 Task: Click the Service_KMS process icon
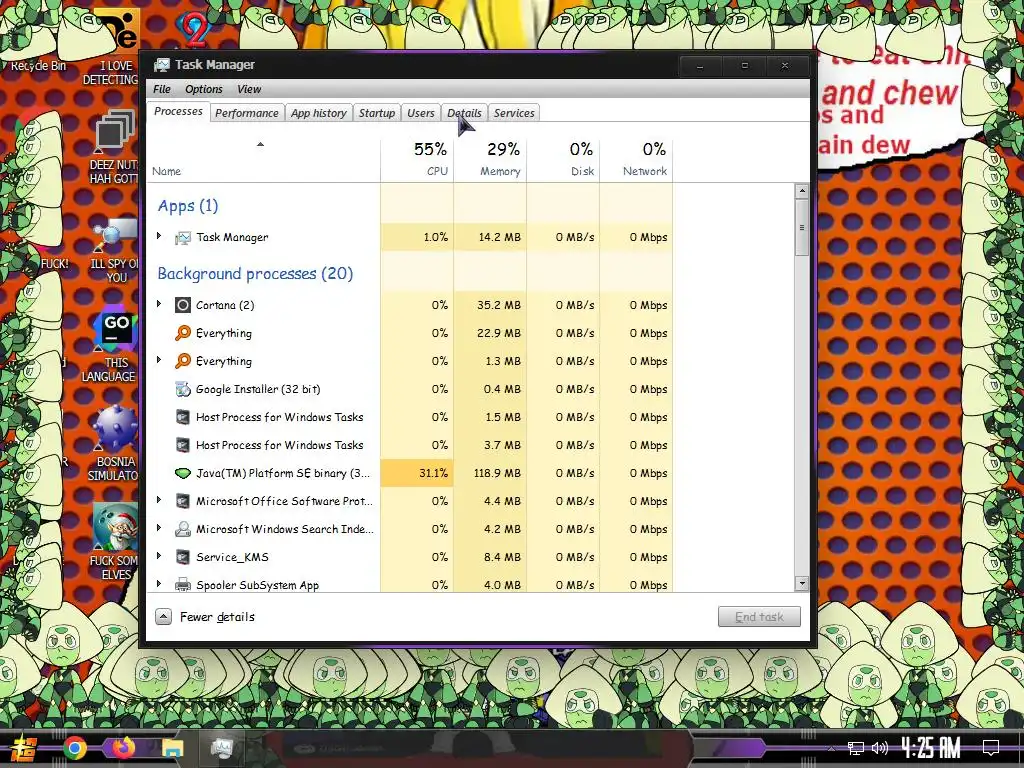click(183, 557)
